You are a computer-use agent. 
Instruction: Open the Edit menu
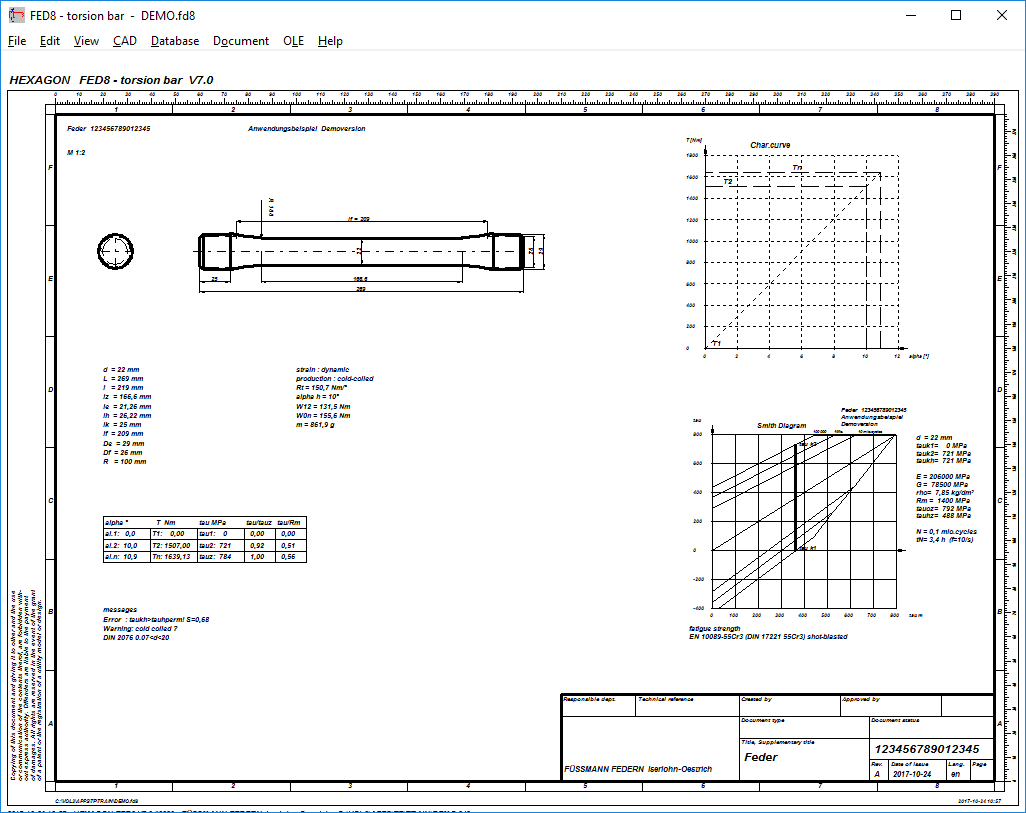50,41
